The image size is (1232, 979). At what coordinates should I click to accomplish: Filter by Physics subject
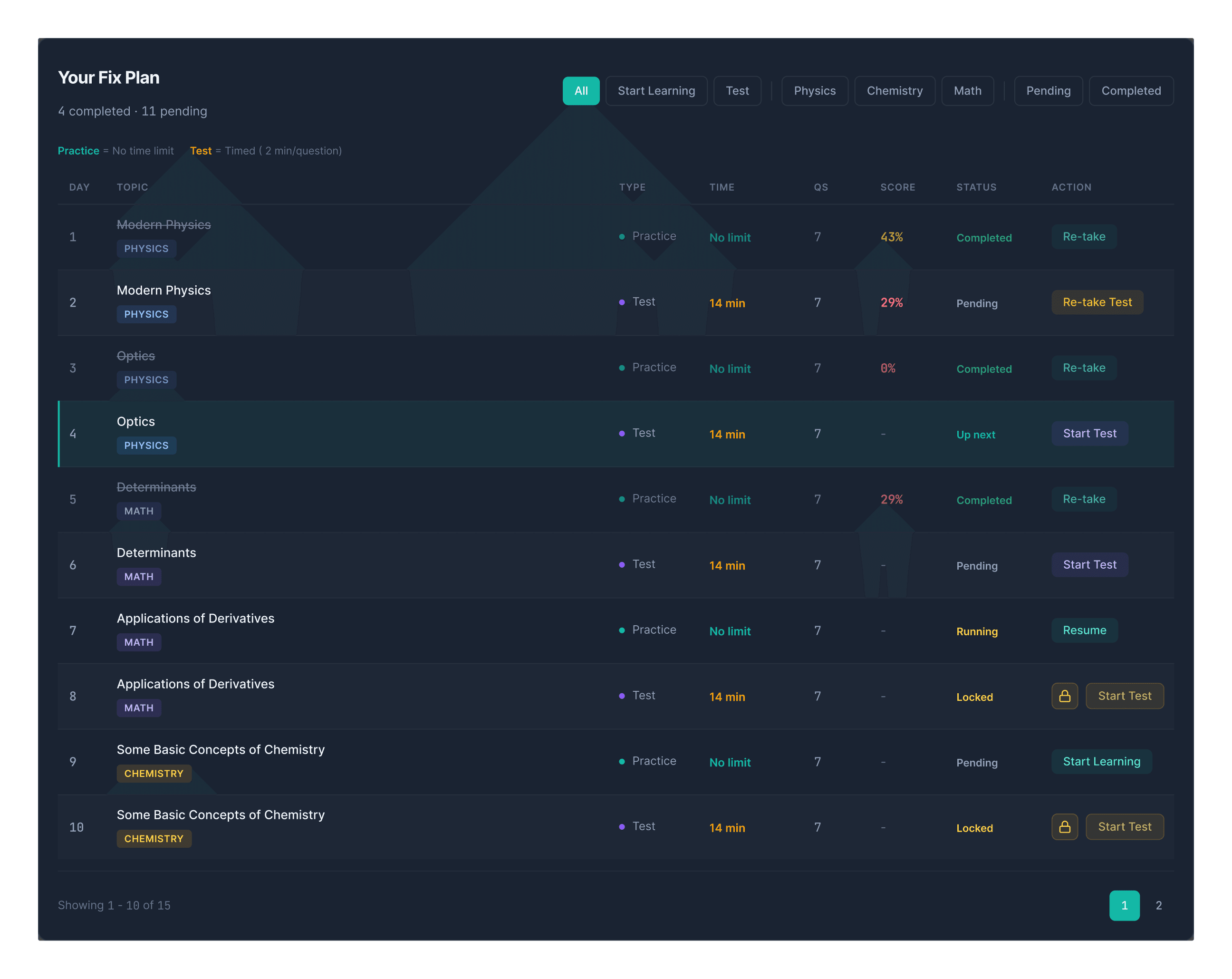coord(814,91)
